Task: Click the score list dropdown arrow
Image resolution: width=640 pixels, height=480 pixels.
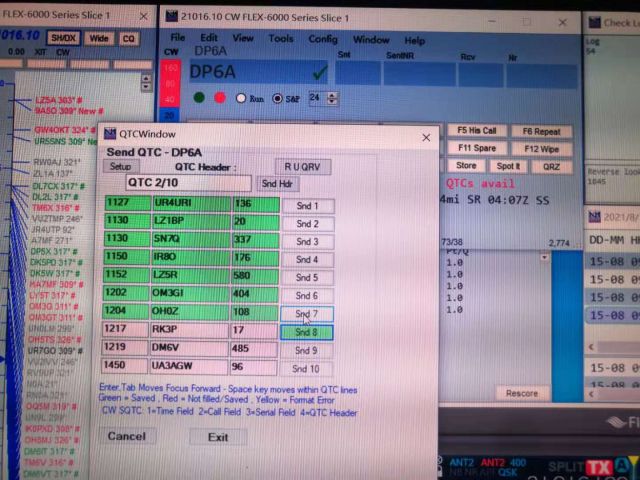Action: pos(544,258)
